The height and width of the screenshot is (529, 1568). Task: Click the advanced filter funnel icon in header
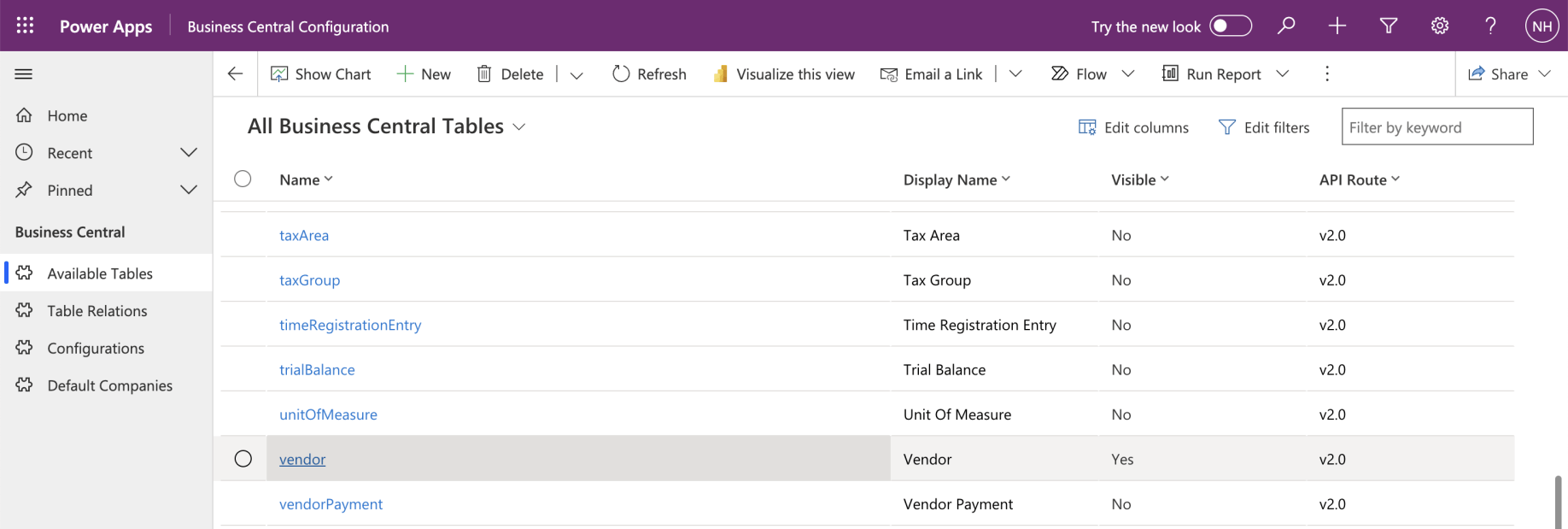click(1389, 26)
